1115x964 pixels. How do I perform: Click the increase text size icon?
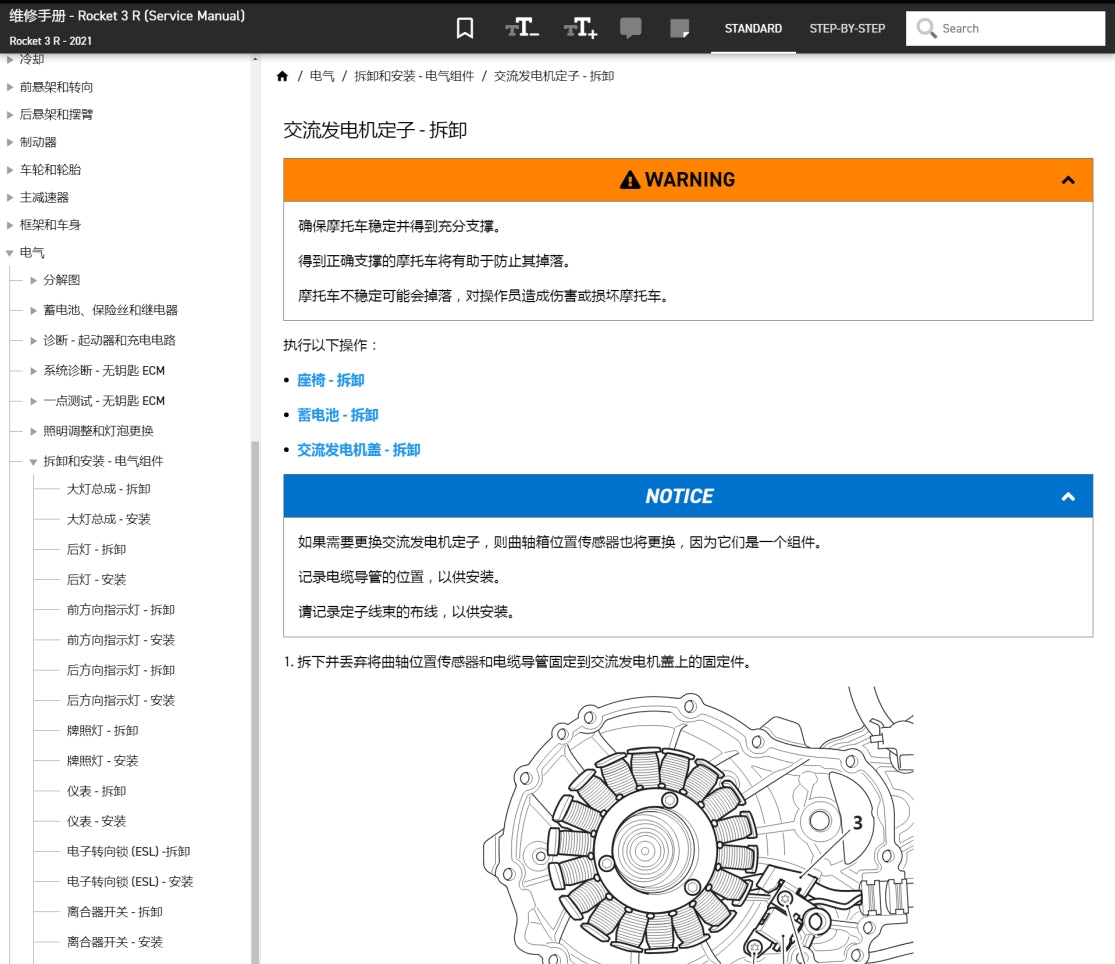pos(578,28)
